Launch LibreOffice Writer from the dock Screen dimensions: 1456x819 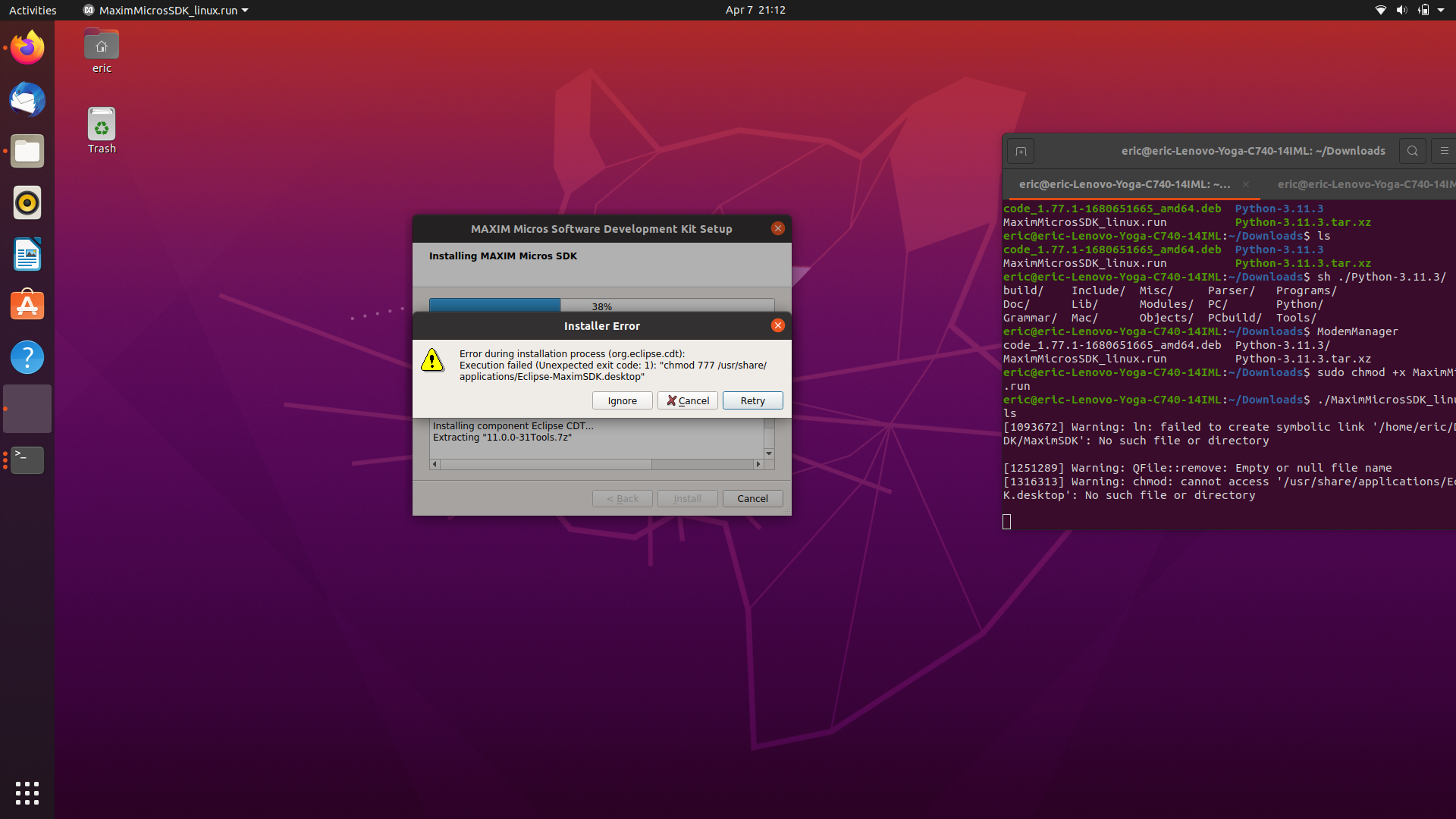click(27, 254)
